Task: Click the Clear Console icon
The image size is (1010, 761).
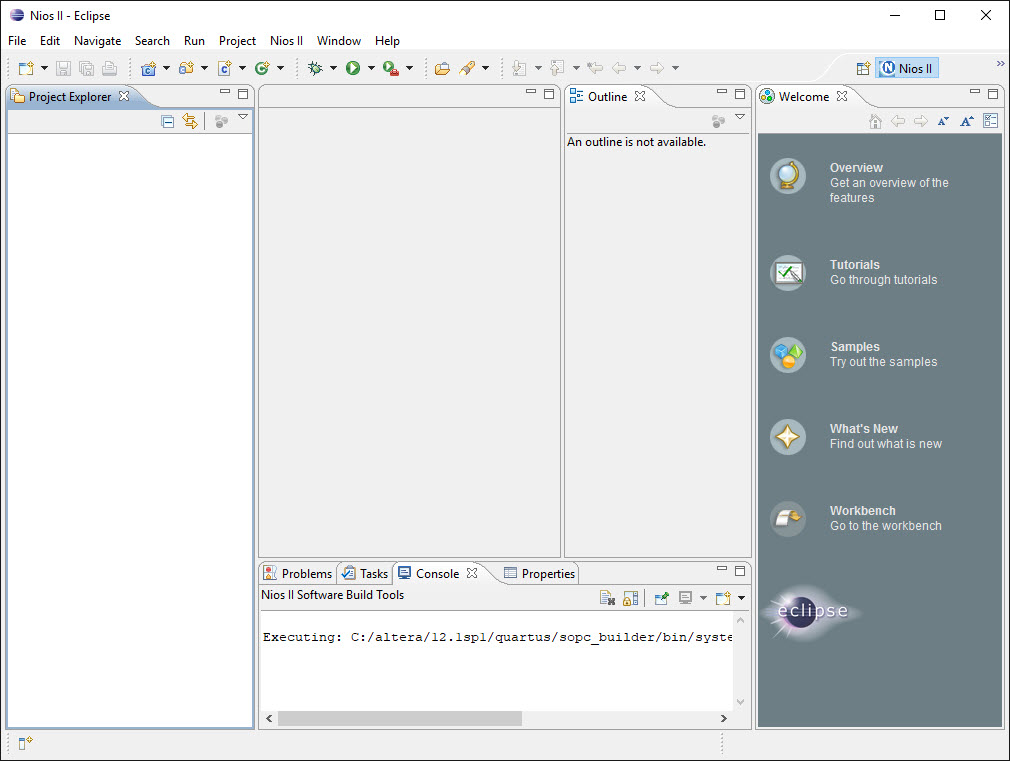Action: point(607,598)
